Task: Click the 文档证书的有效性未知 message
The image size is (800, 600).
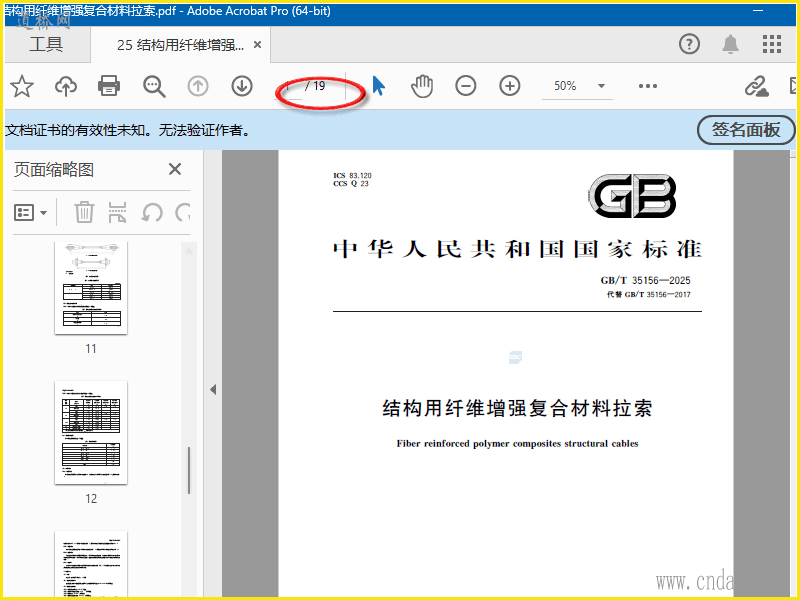Action: click(127, 130)
